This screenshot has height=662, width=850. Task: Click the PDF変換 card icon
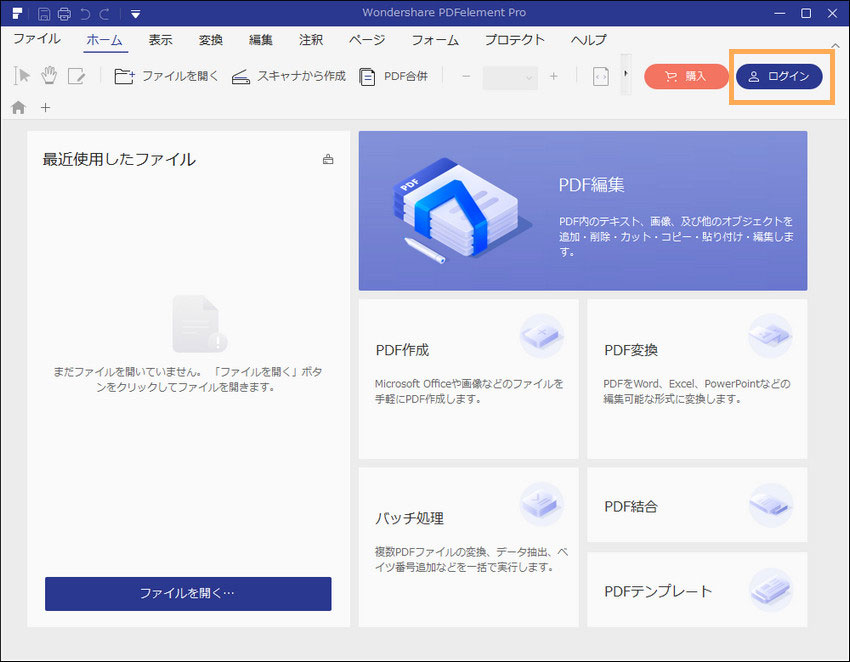point(770,336)
